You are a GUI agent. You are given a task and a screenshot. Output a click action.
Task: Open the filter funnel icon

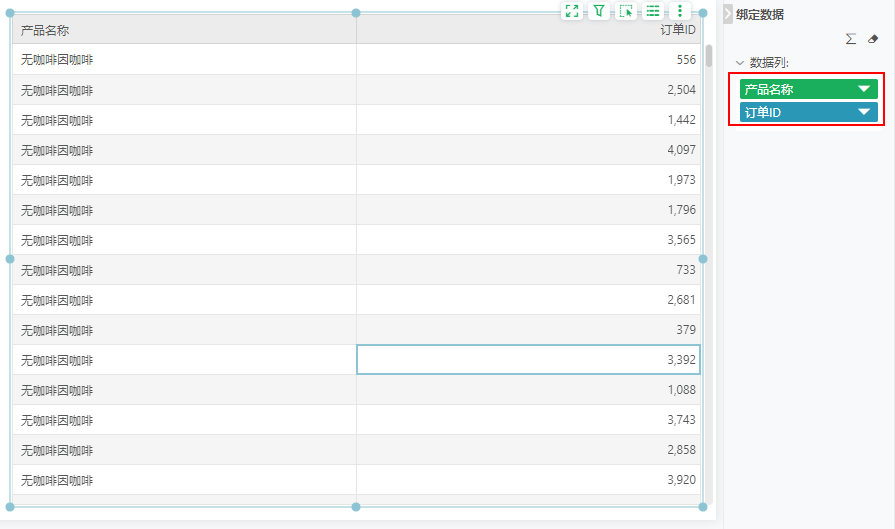[599, 11]
